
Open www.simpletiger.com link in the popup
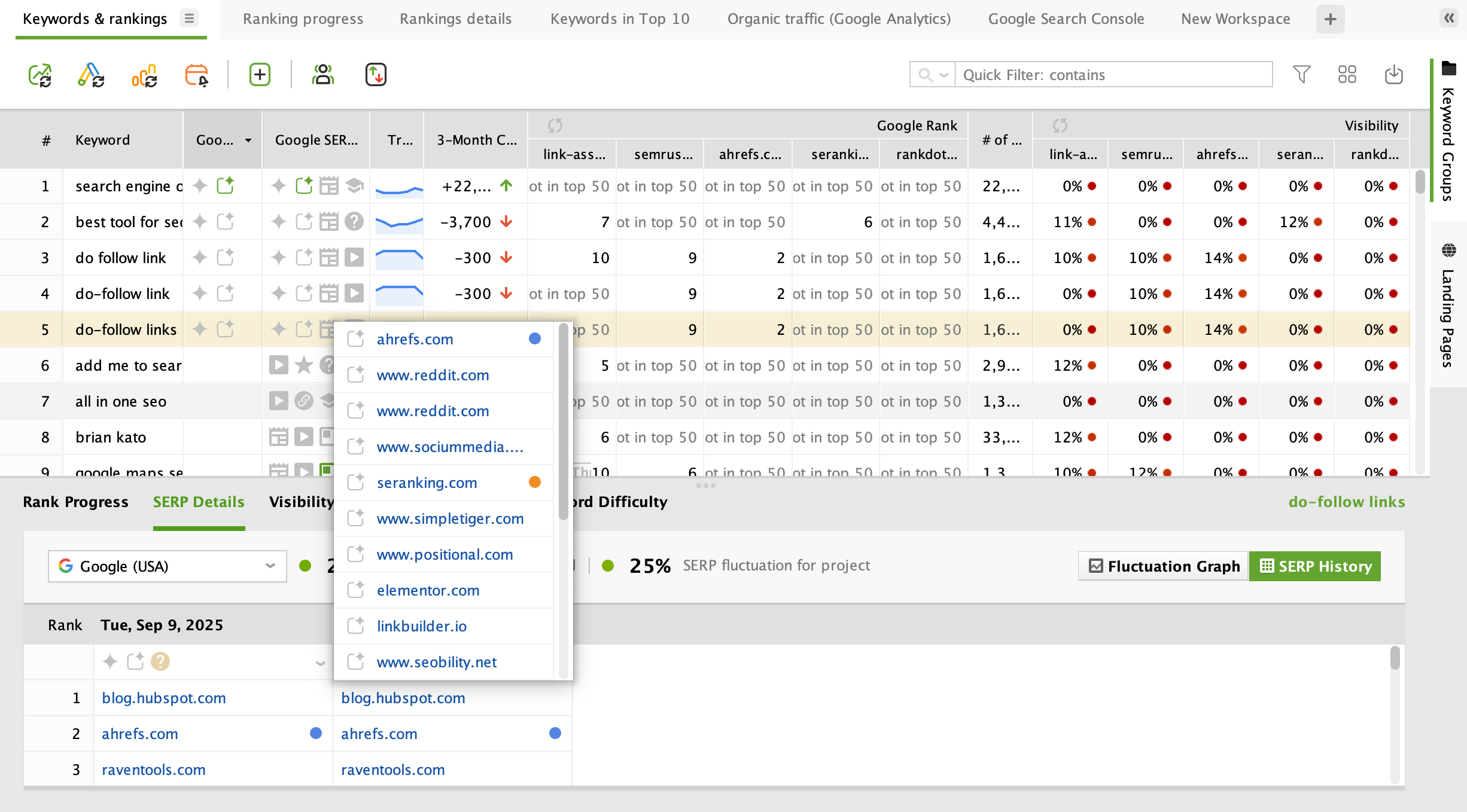(450, 518)
